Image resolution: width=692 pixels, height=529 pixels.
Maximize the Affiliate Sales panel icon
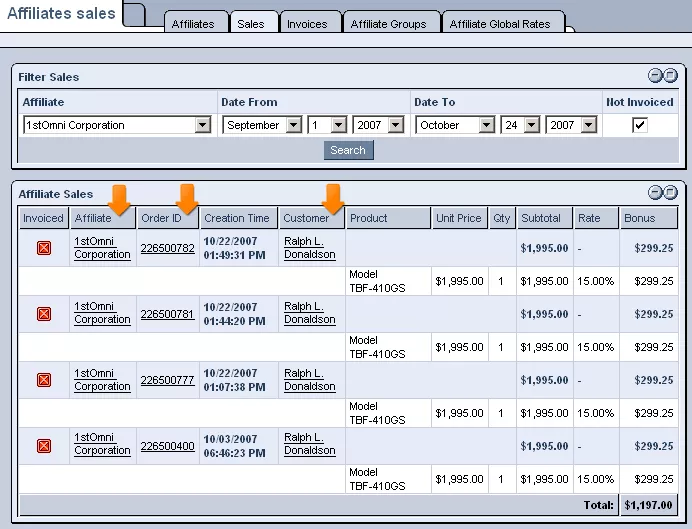(x=670, y=192)
